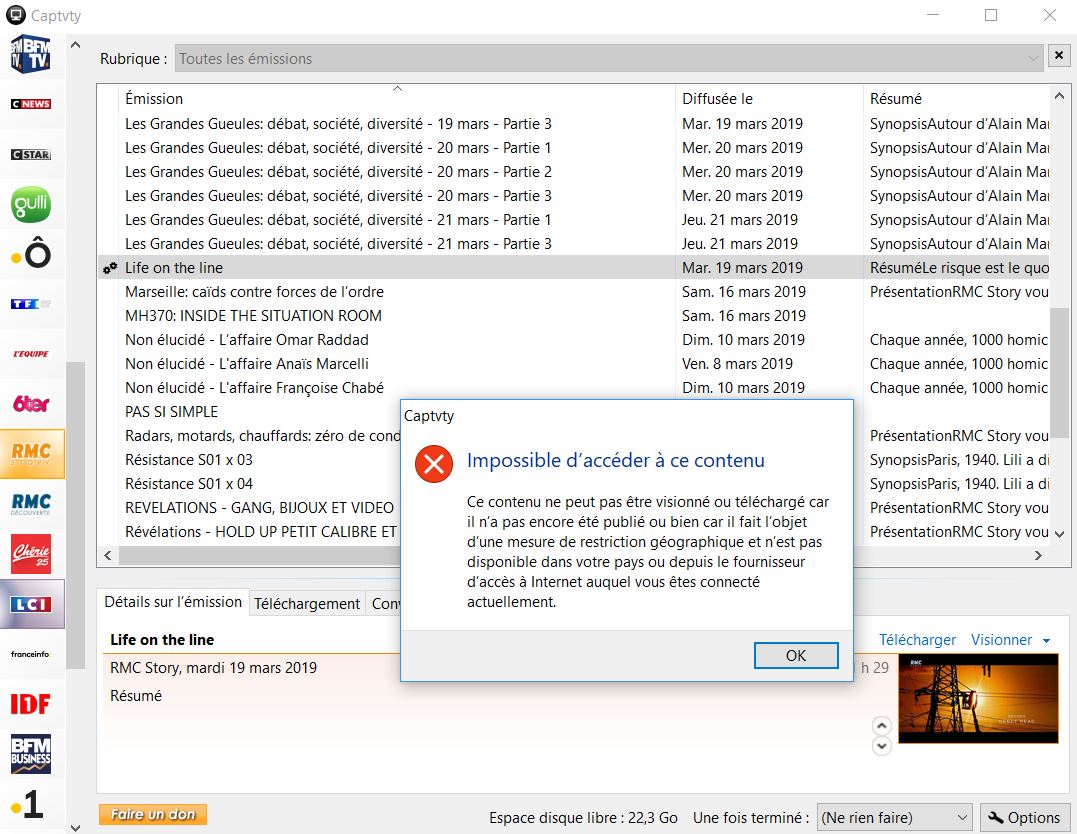
Task: Expand the Visionner dropdown arrow
Action: (x=1046, y=640)
